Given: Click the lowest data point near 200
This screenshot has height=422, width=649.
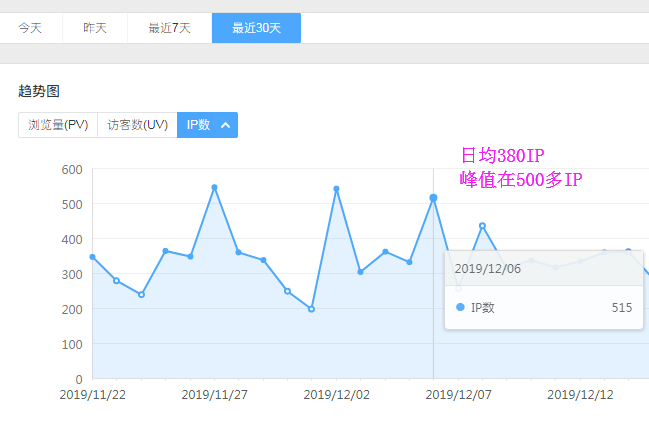Looking at the screenshot, I should click(312, 309).
